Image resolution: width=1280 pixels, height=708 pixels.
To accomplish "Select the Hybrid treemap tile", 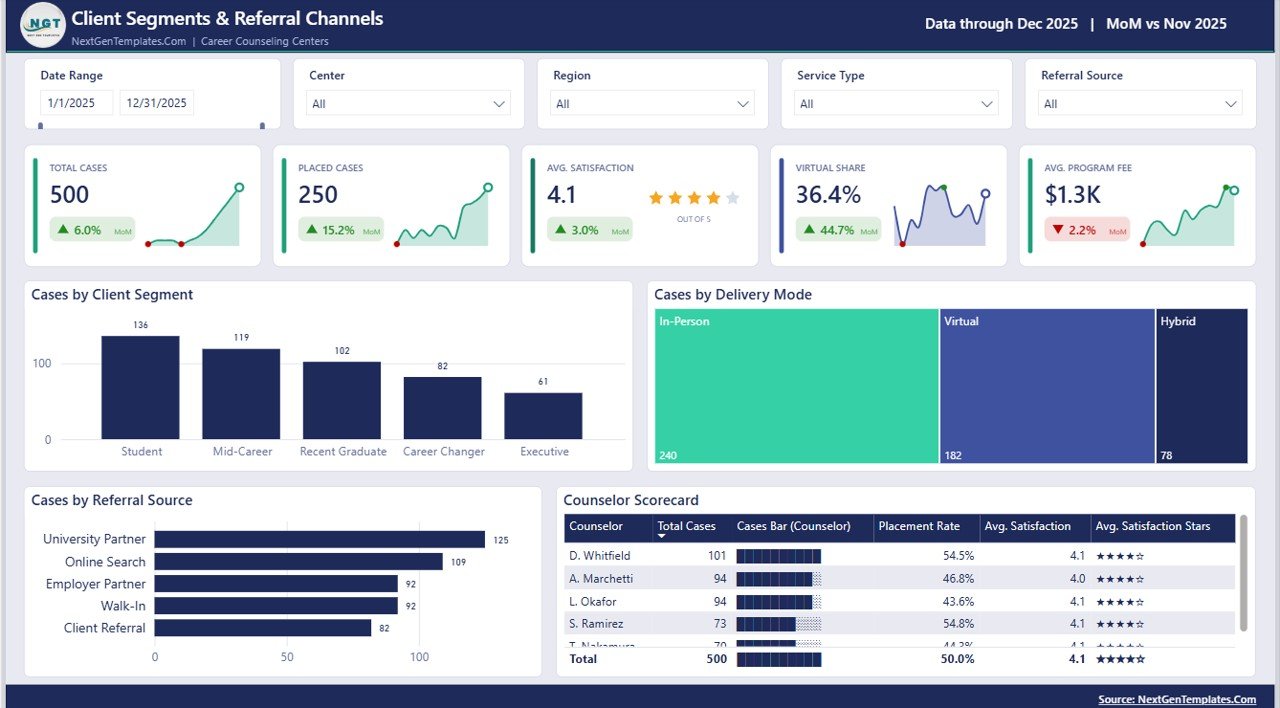I will (1202, 386).
